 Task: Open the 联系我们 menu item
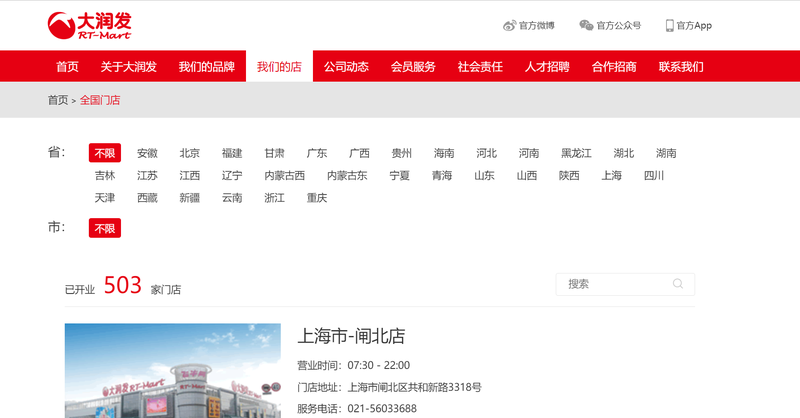(681, 67)
